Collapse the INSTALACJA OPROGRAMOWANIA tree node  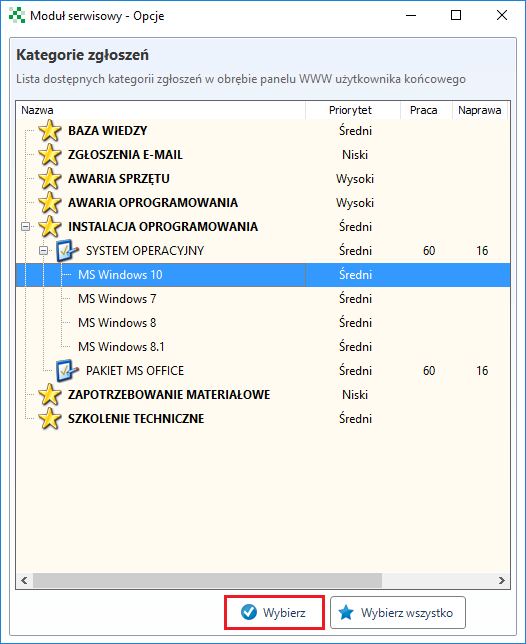[26, 226]
